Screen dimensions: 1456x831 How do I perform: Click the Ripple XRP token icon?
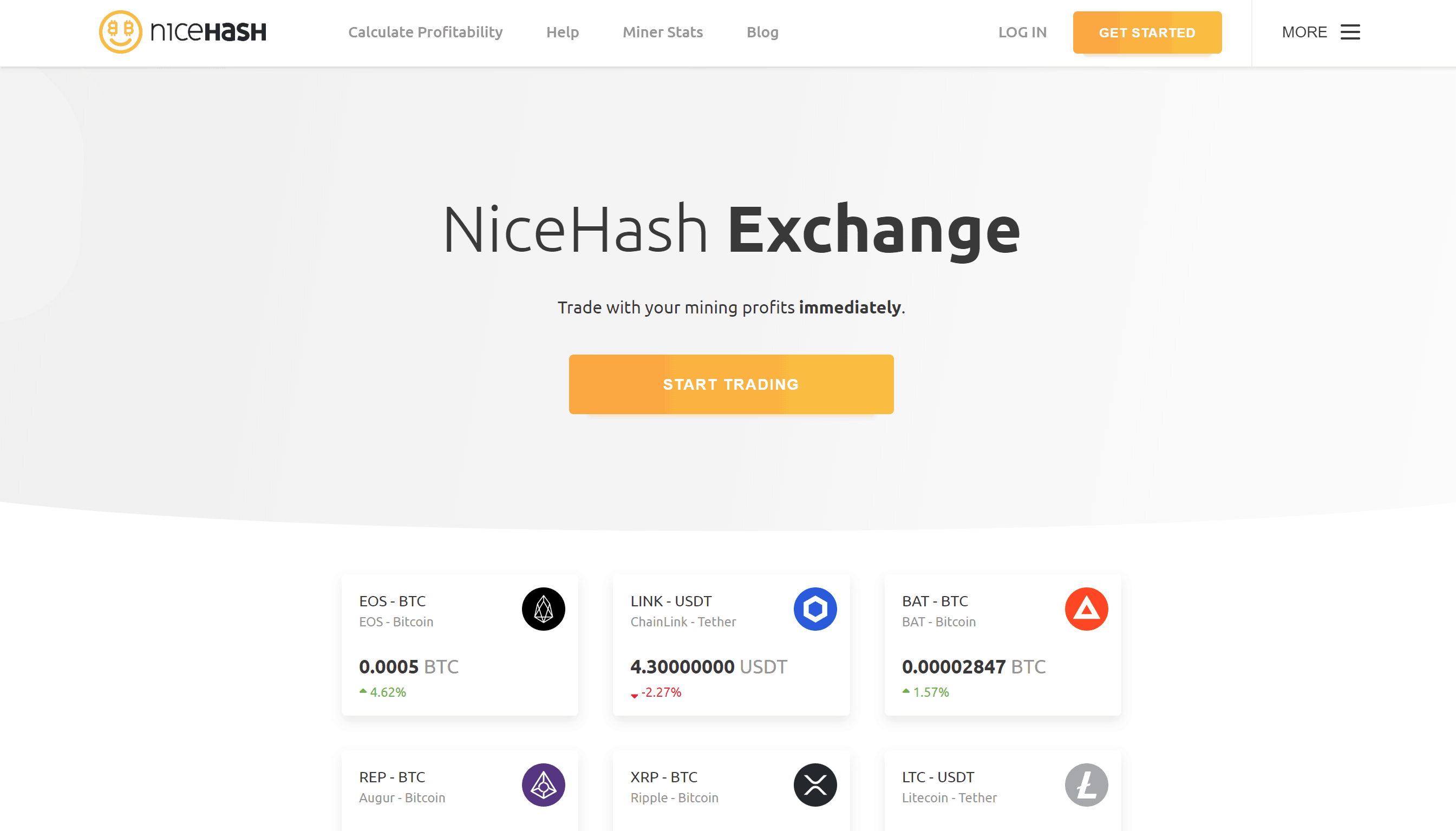815,784
